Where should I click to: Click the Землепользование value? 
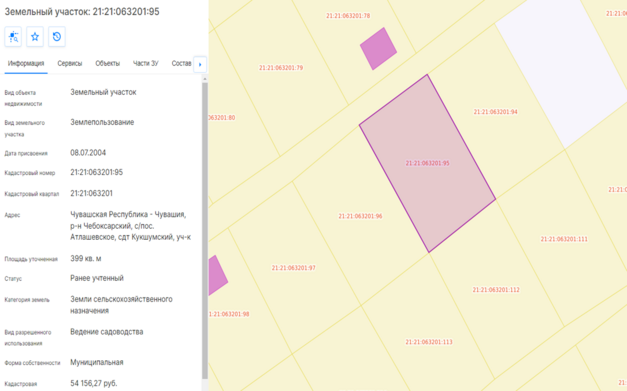pos(102,122)
